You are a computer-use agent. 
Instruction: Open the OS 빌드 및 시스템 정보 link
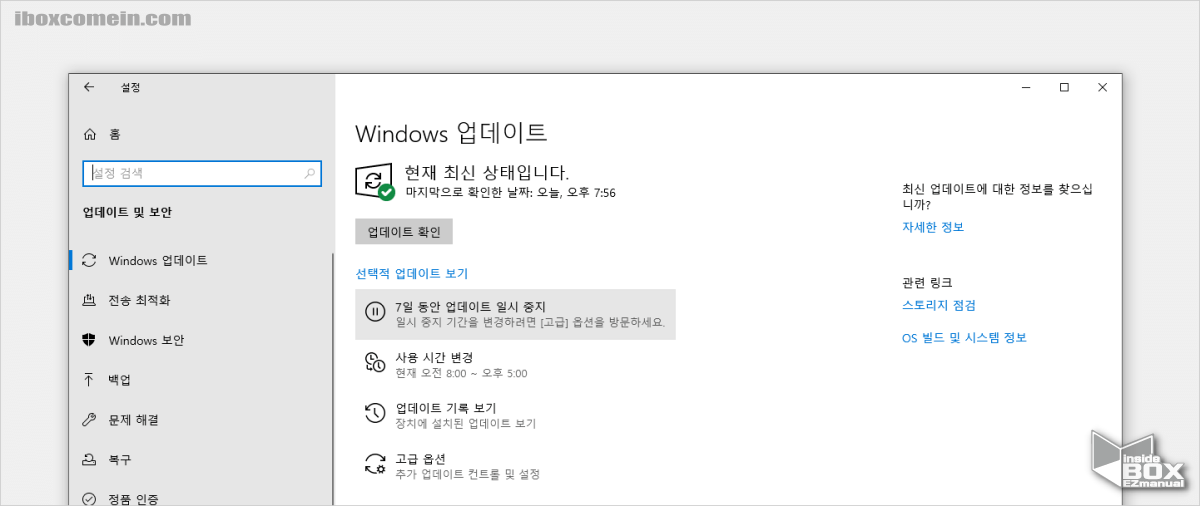(964, 337)
